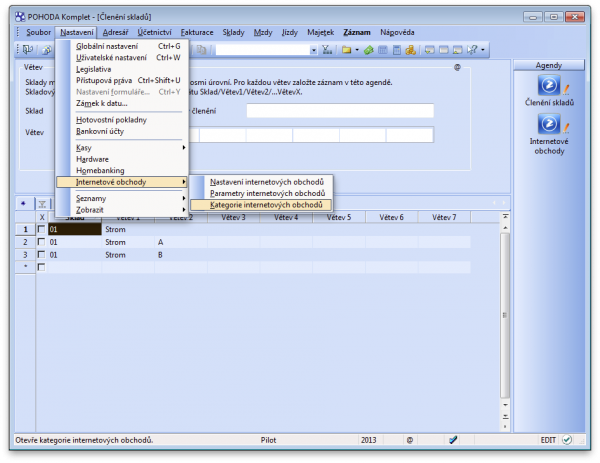Tick the checkbox in table row 3
Viewport: 600px width, 463px height.
point(41,254)
